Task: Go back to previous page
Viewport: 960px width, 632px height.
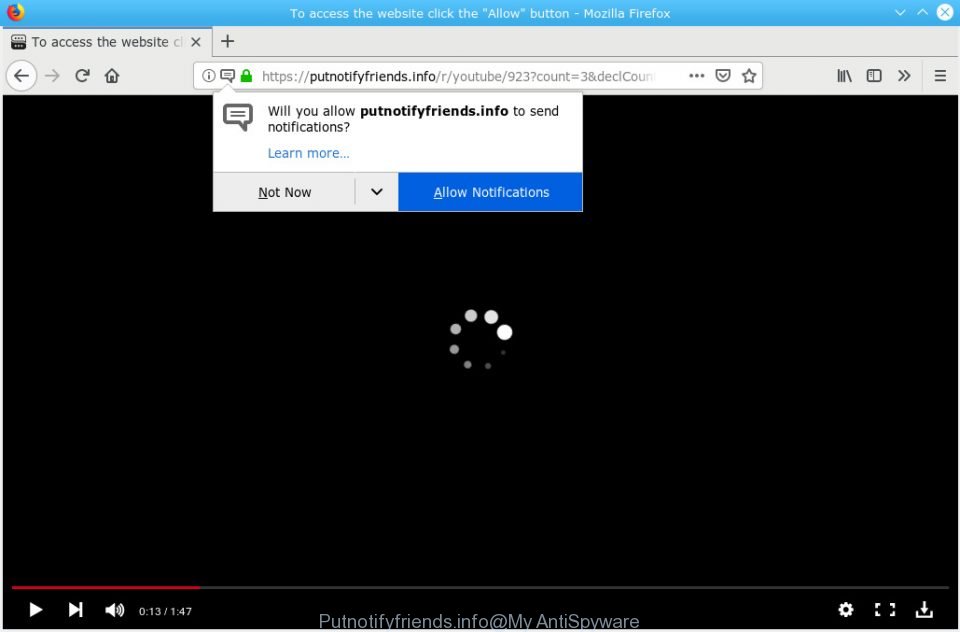Action: pos(21,76)
